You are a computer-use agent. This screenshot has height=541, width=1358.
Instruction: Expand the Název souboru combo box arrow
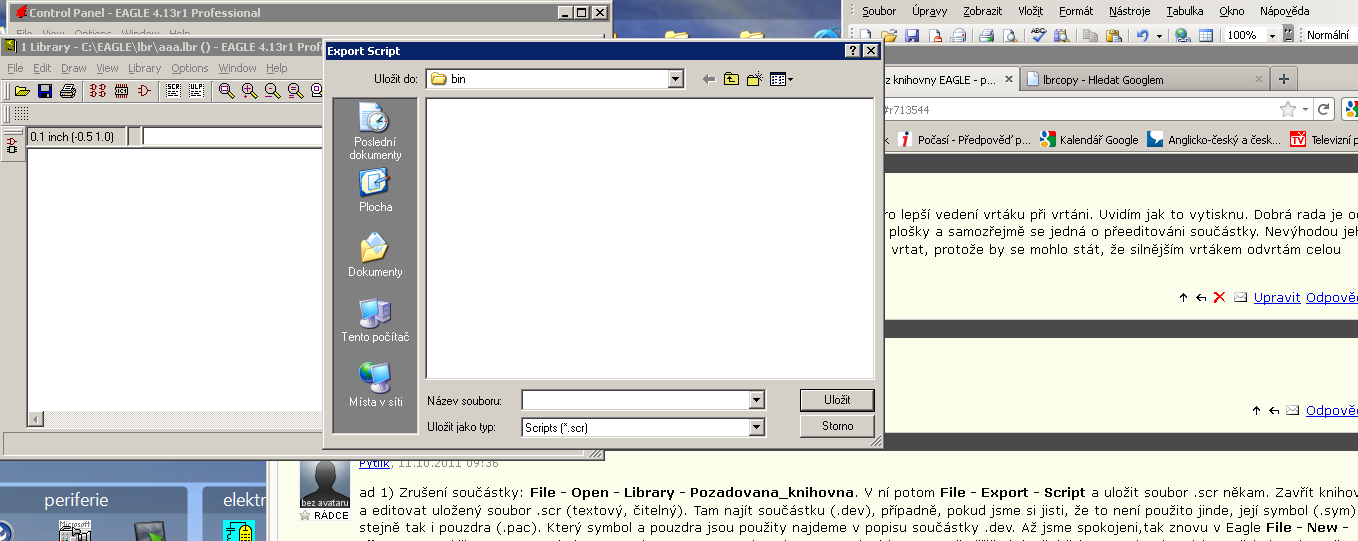[756, 400]
